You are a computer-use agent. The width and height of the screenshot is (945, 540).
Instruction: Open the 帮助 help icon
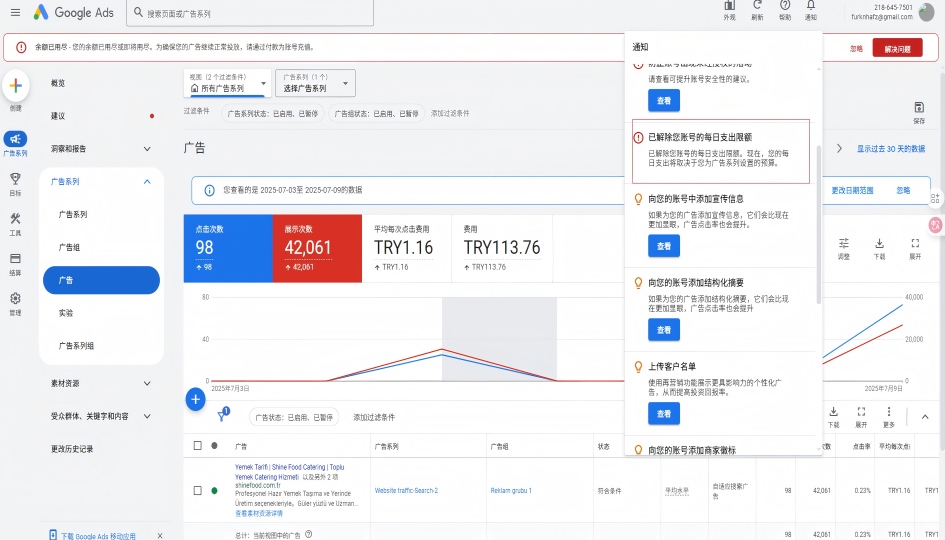tap(784, 7)
